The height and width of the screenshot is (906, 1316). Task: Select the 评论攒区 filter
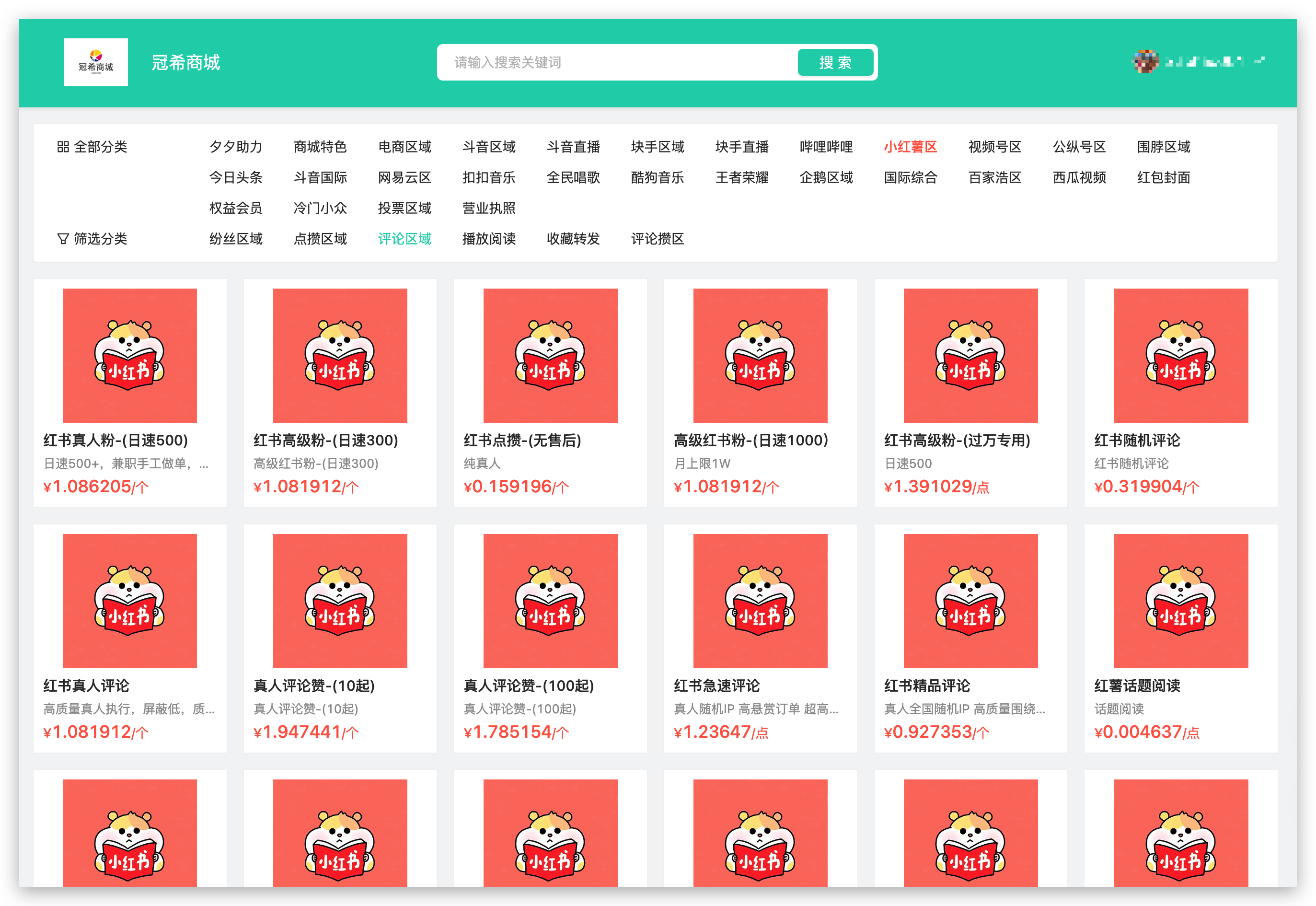pyautogui.click(x=657, y=239)
